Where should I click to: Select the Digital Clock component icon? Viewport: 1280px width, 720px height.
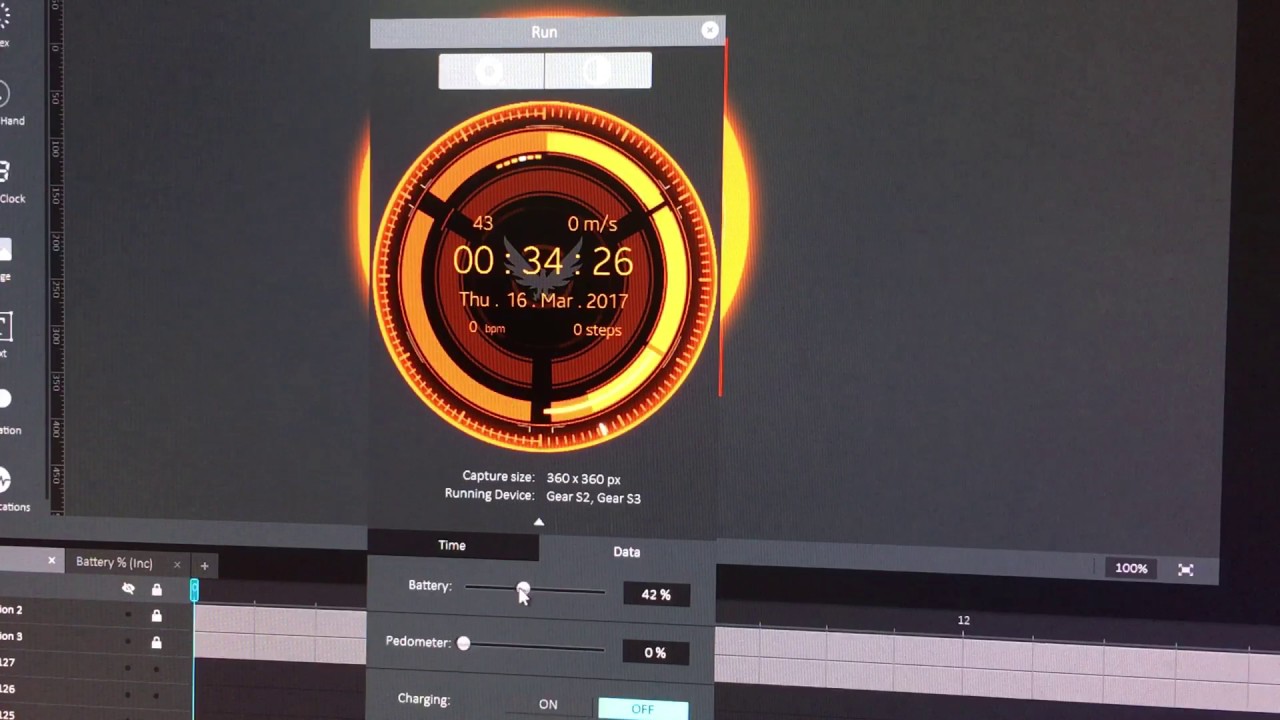(4, 172)
